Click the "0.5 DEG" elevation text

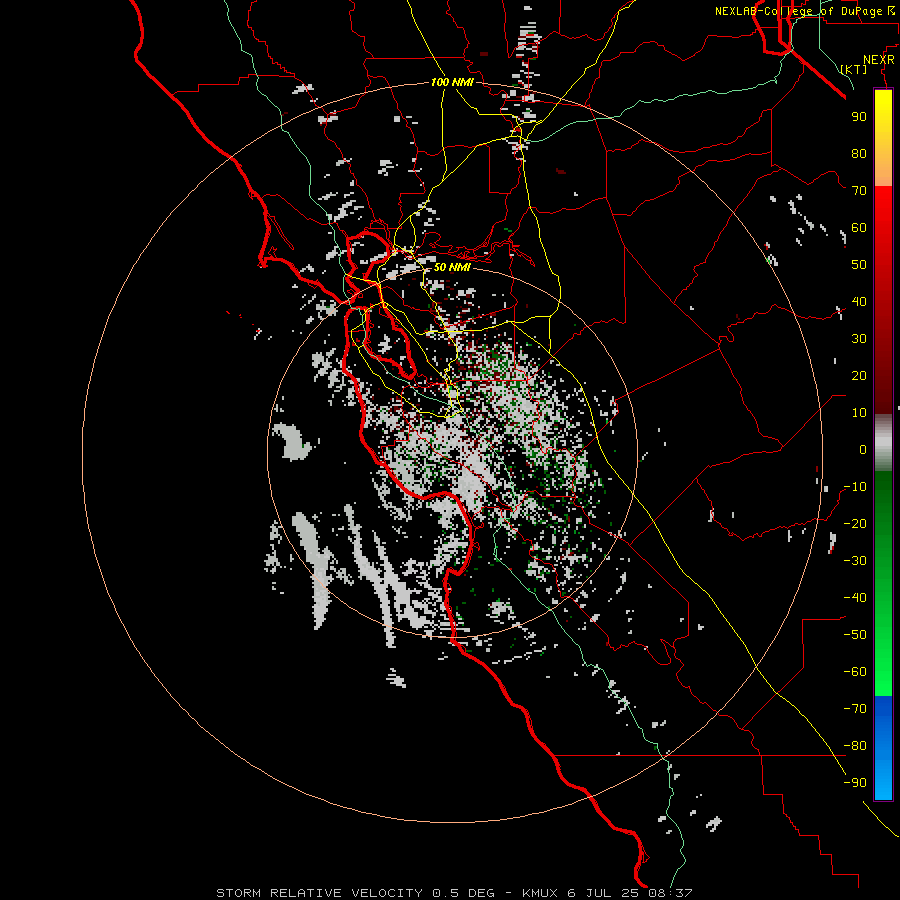click(x=463, y=893)
